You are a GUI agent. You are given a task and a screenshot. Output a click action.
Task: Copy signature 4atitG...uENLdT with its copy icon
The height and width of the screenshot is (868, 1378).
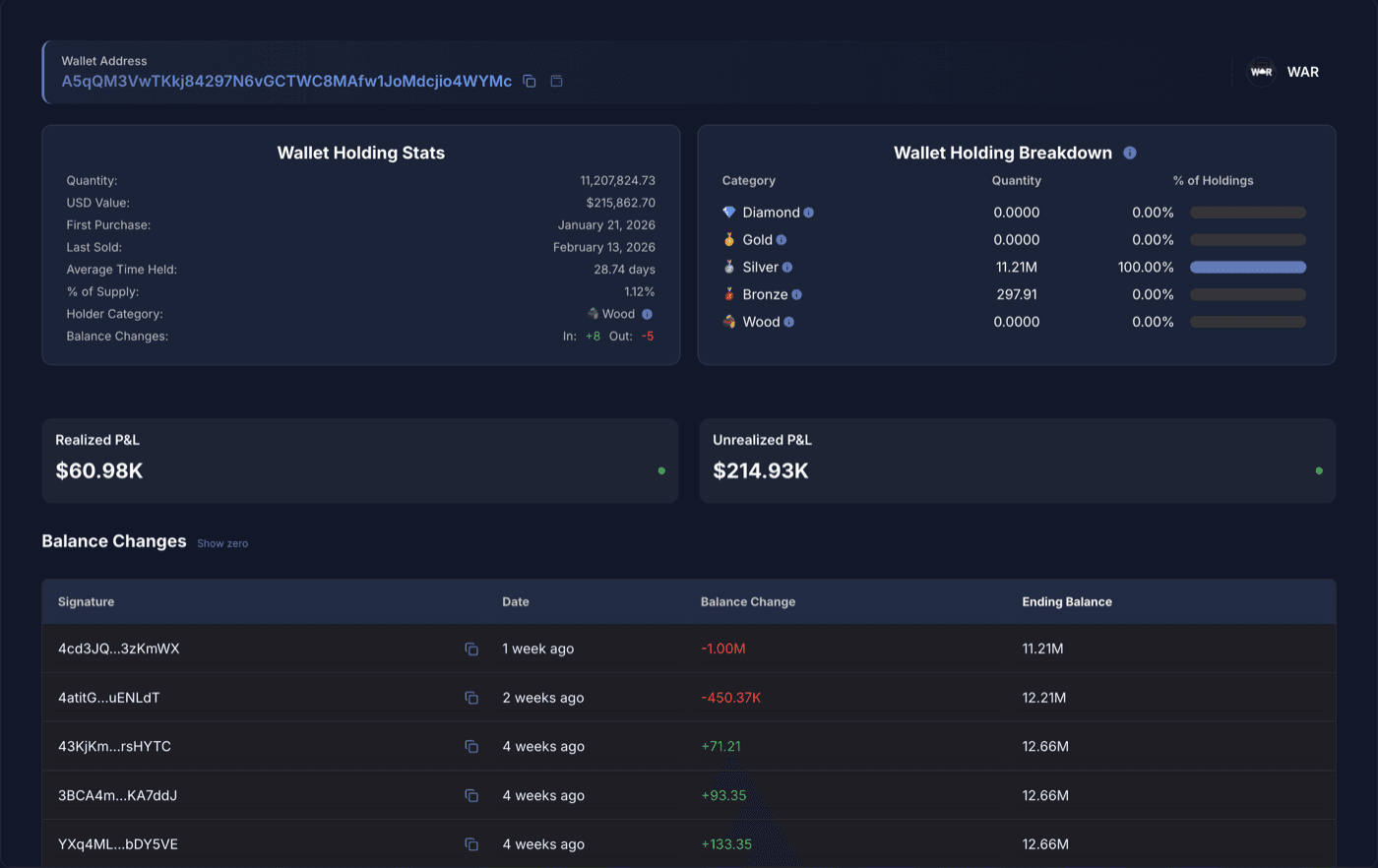point(470,697)
